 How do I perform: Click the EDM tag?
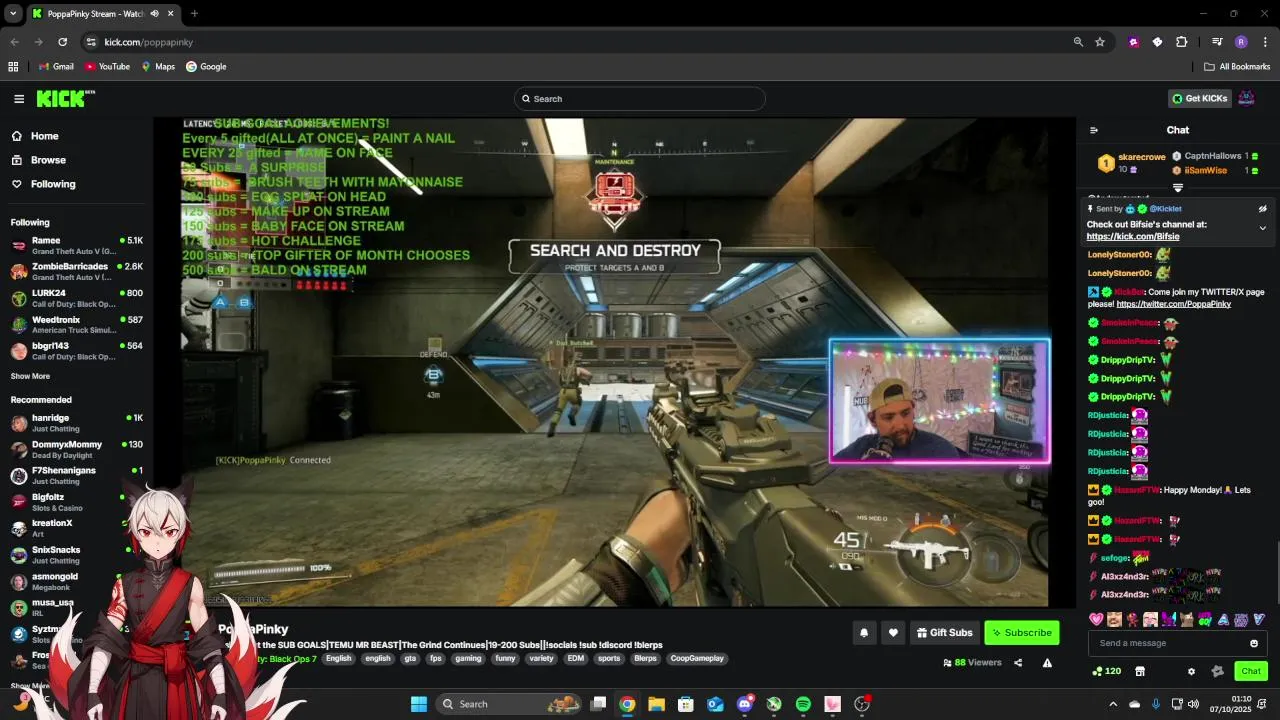575,659
